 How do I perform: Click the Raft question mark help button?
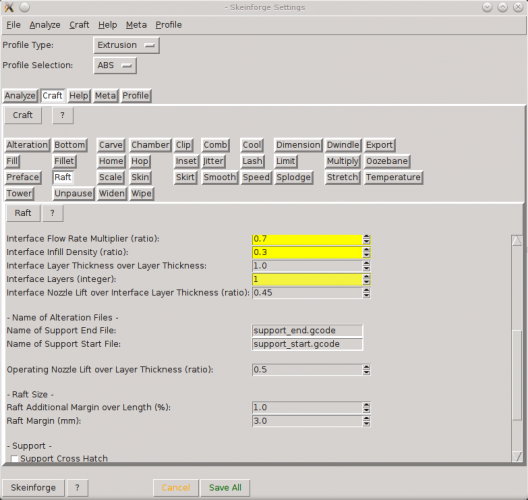click(52, 213)
